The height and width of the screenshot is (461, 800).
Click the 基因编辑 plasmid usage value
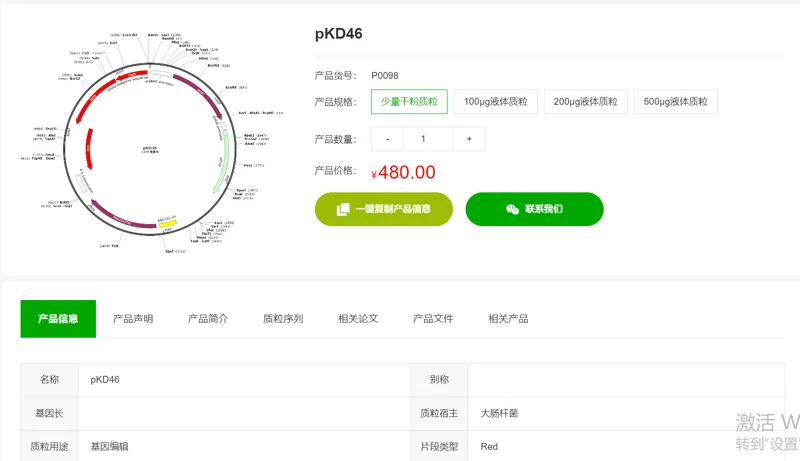109,447
